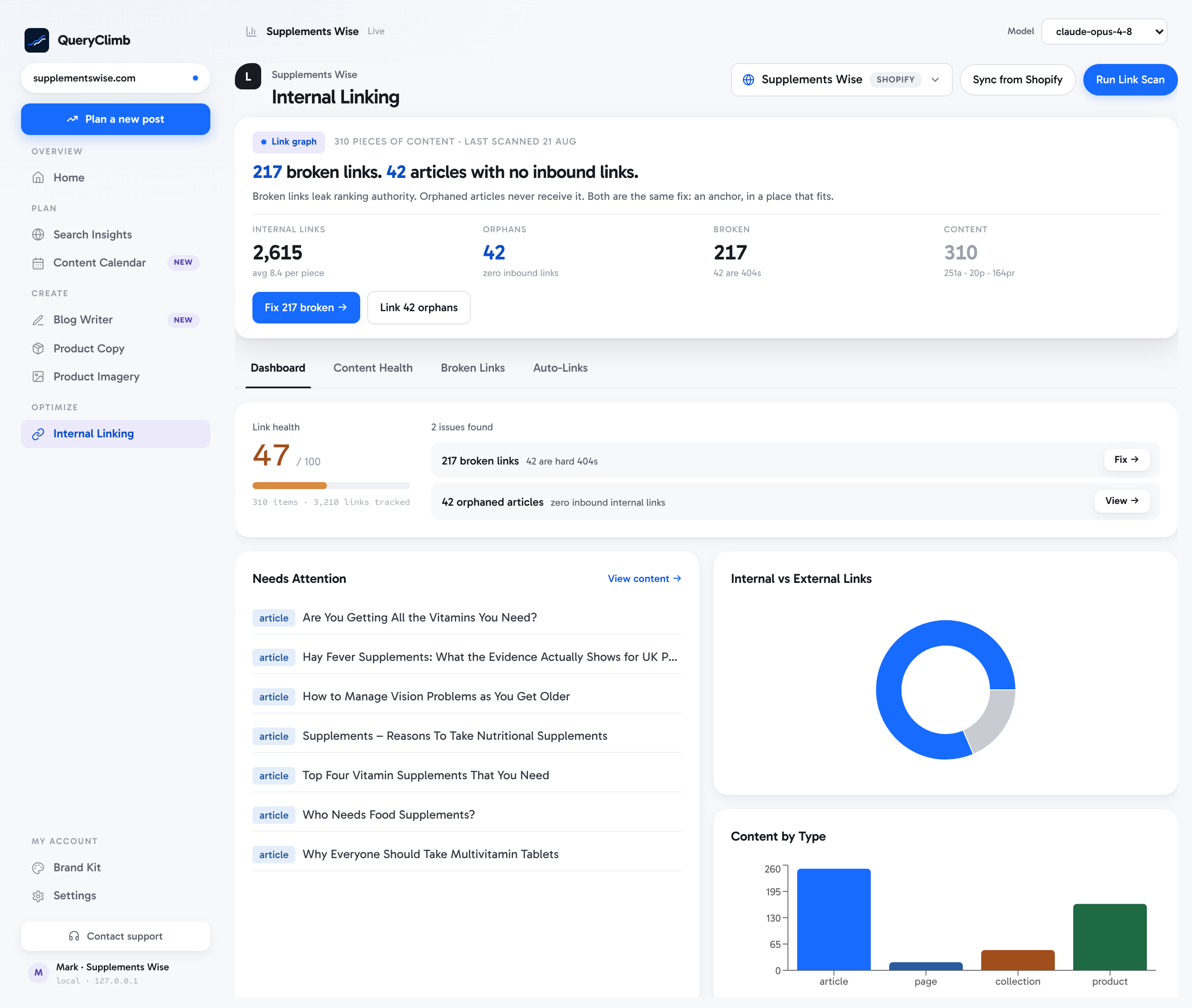Click the blue article bar in chart

pyautogui.click(x=833, y=919)
